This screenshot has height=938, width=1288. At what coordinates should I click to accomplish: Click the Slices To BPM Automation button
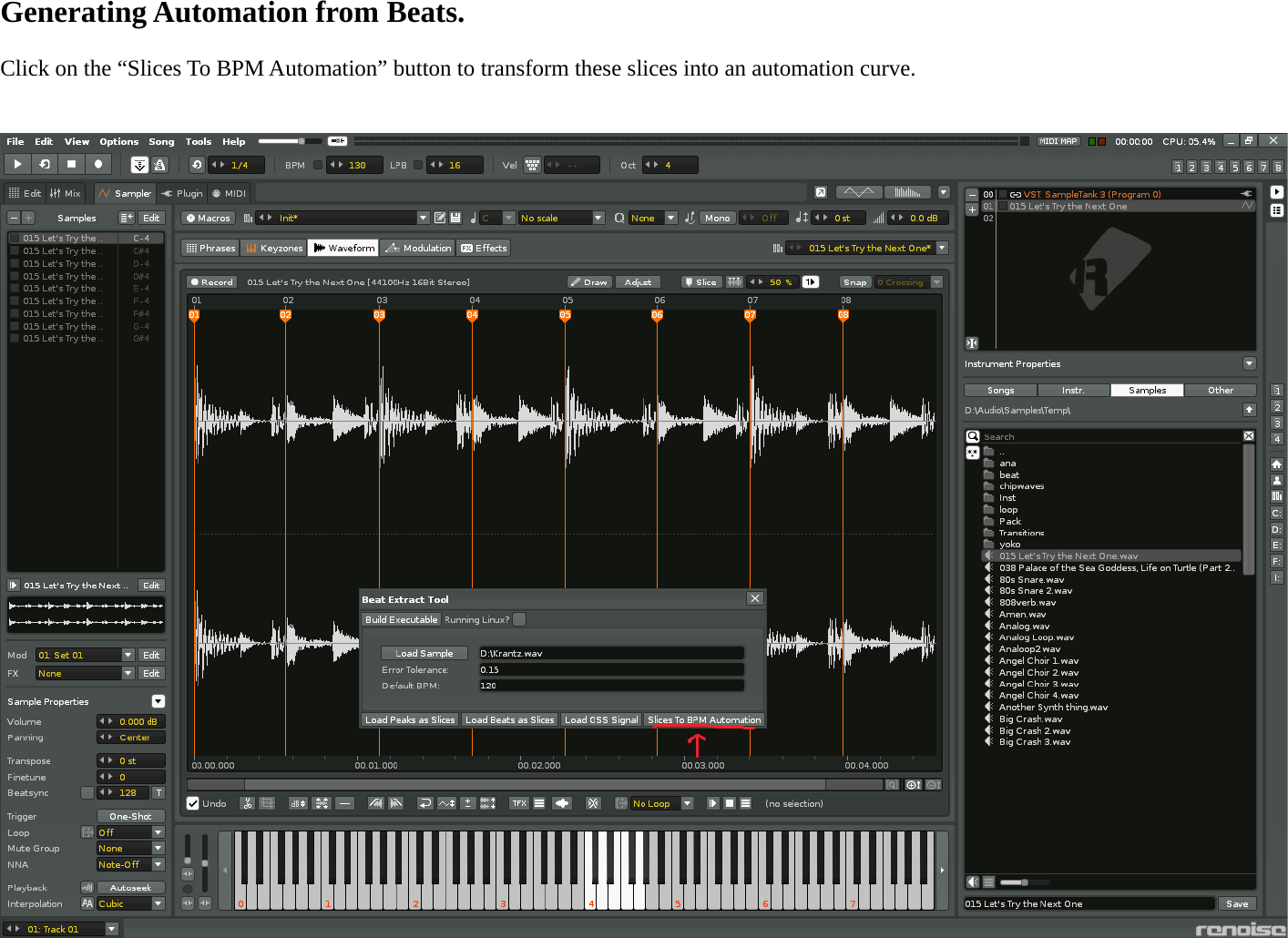click(703, 719)
